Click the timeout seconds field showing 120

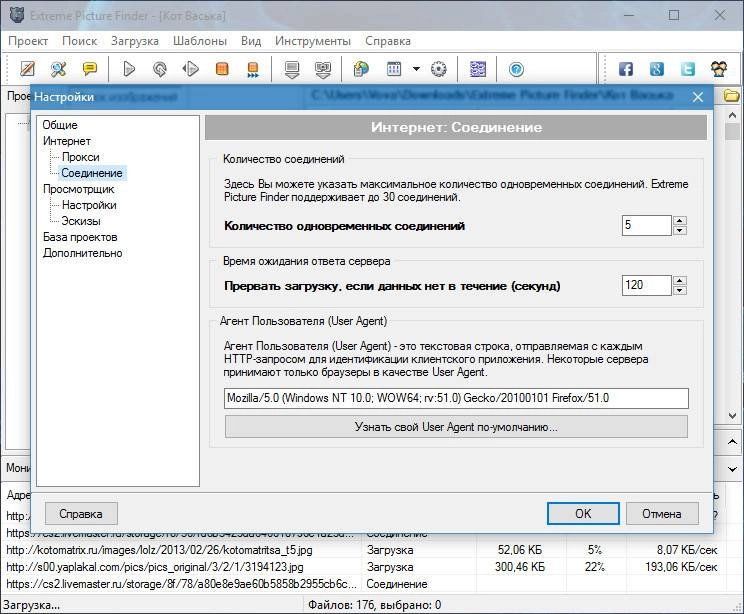click(x=646, y=285)
